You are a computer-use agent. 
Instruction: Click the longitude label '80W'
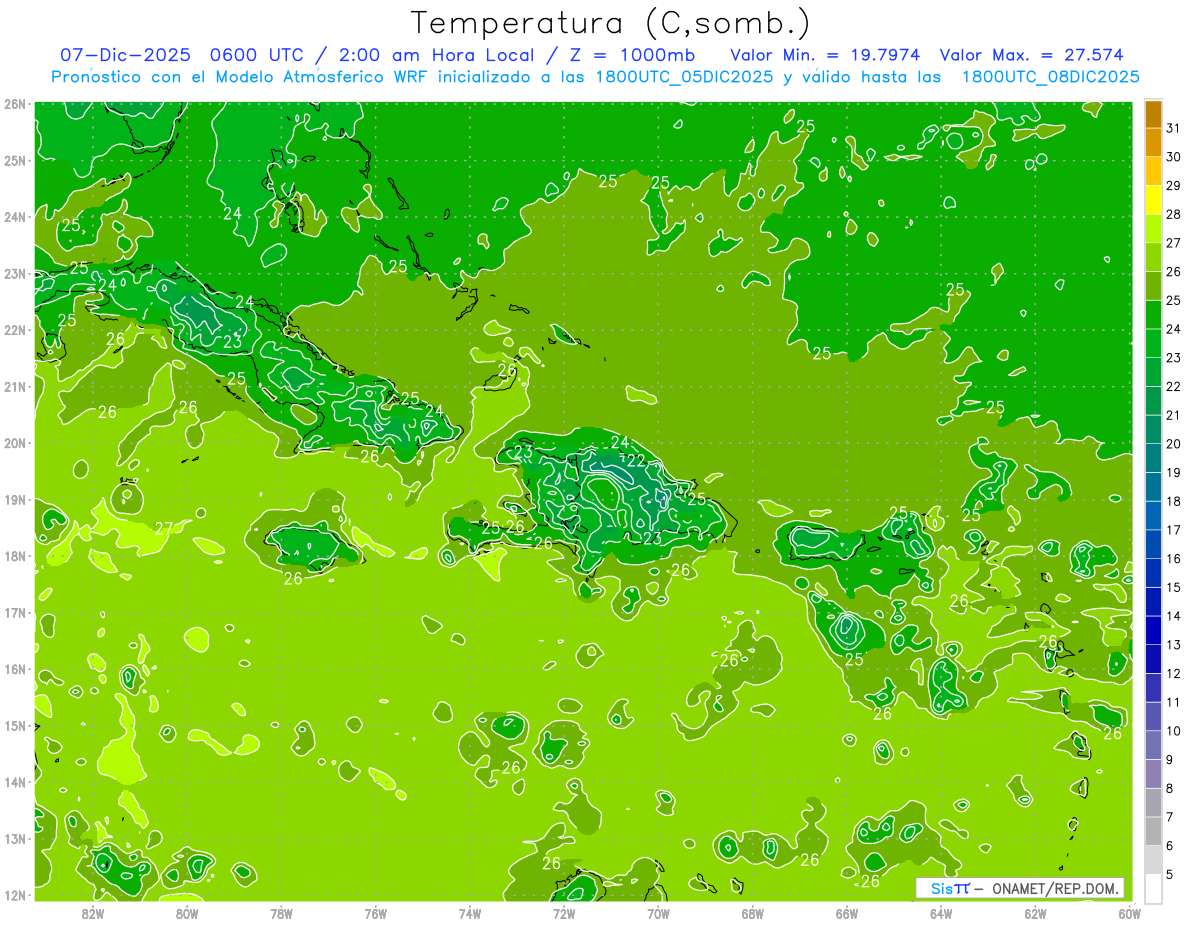[187, 913]
